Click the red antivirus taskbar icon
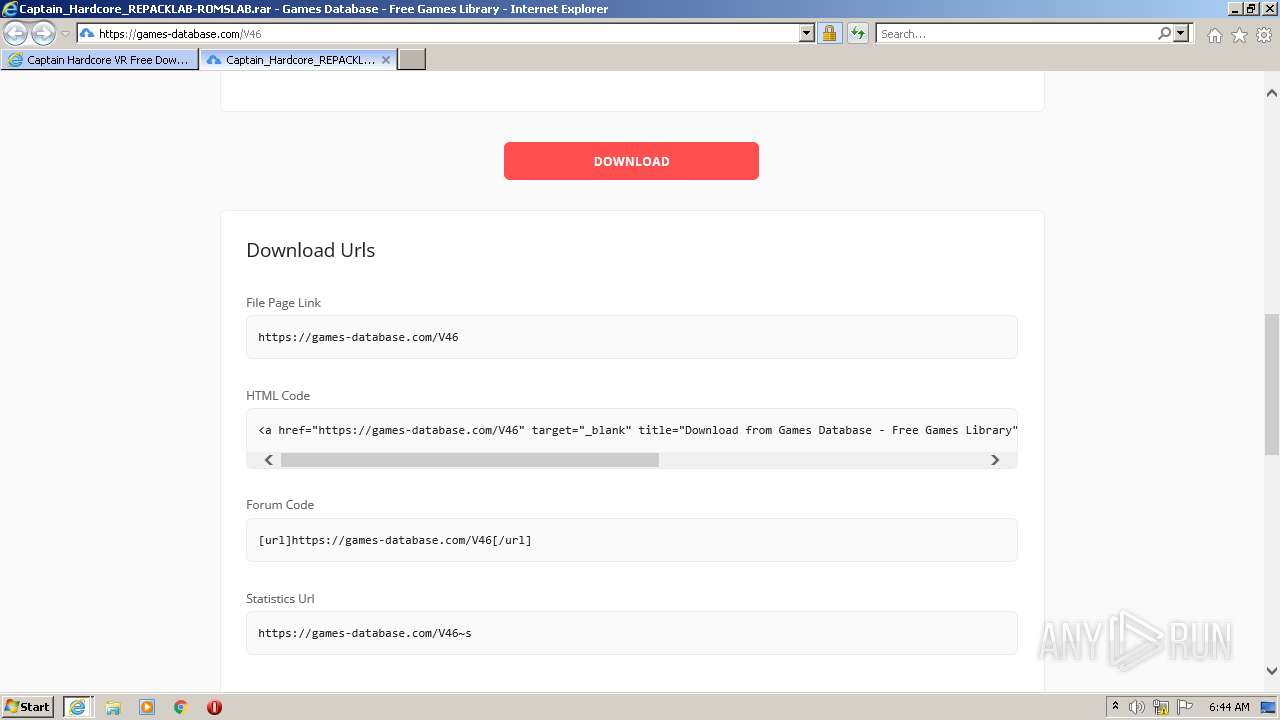Image resolution: width=1280 pixels, height=720 pixels. (214, 707)
